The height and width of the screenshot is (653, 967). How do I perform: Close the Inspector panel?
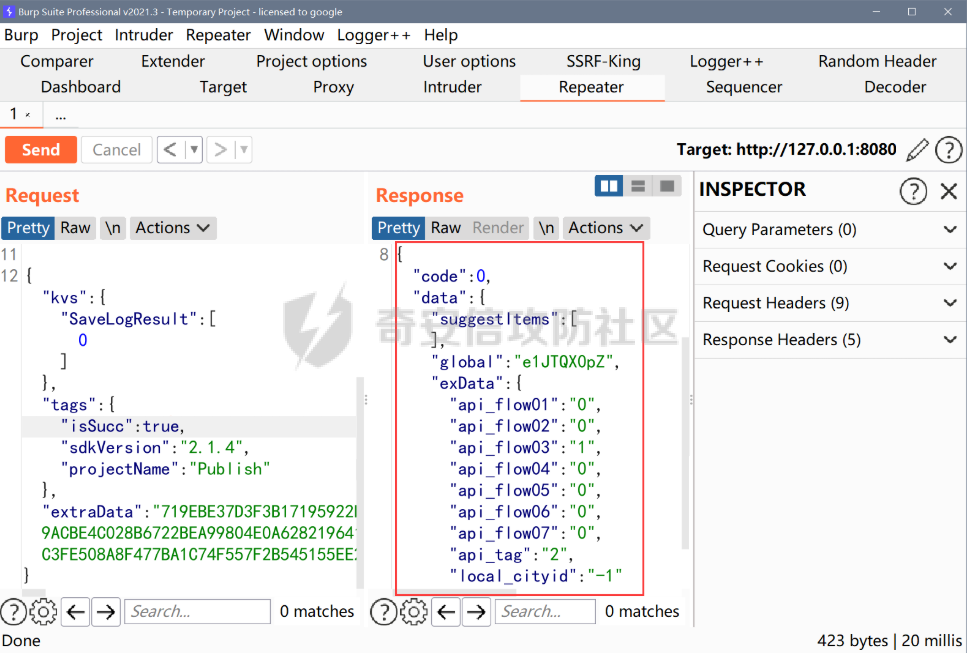948,191
